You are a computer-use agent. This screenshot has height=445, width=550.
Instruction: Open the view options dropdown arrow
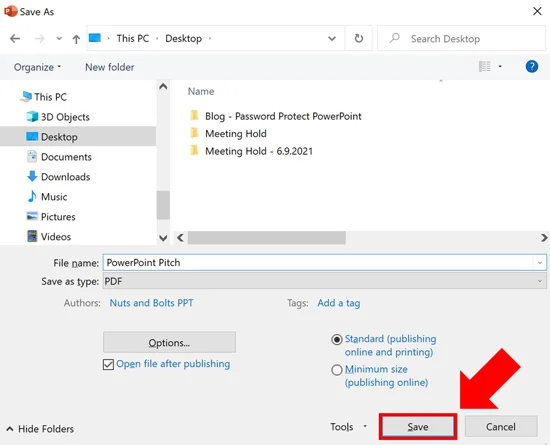pos(500,66)
